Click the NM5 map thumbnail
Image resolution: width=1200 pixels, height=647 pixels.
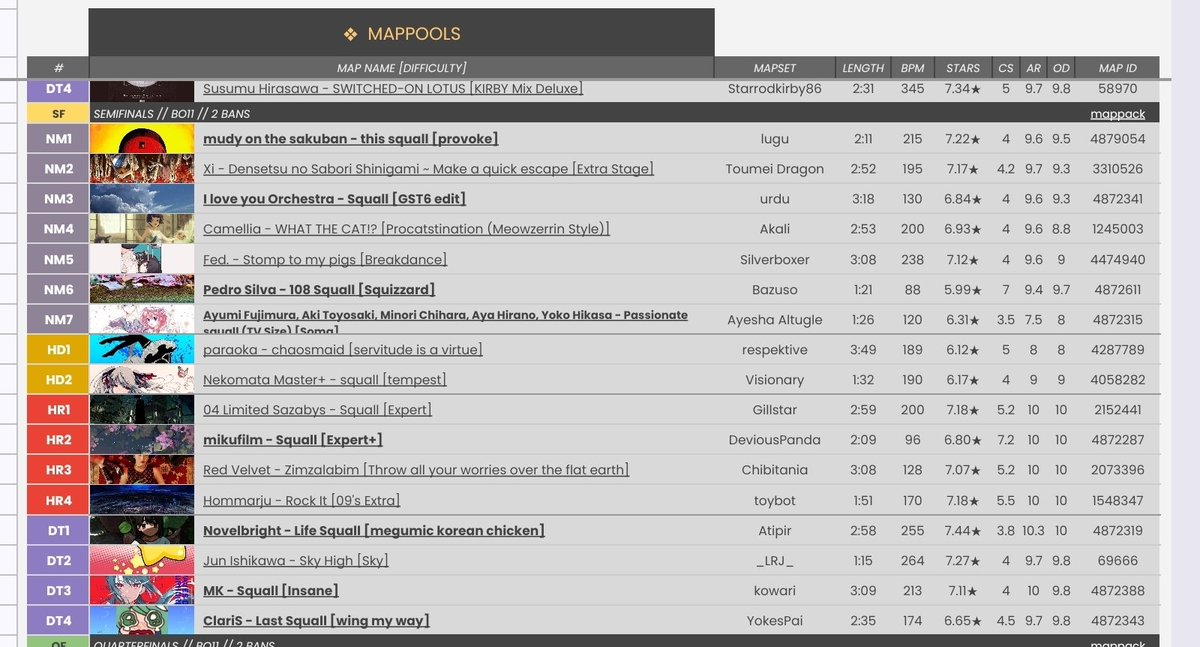click(x=142, y=260)
